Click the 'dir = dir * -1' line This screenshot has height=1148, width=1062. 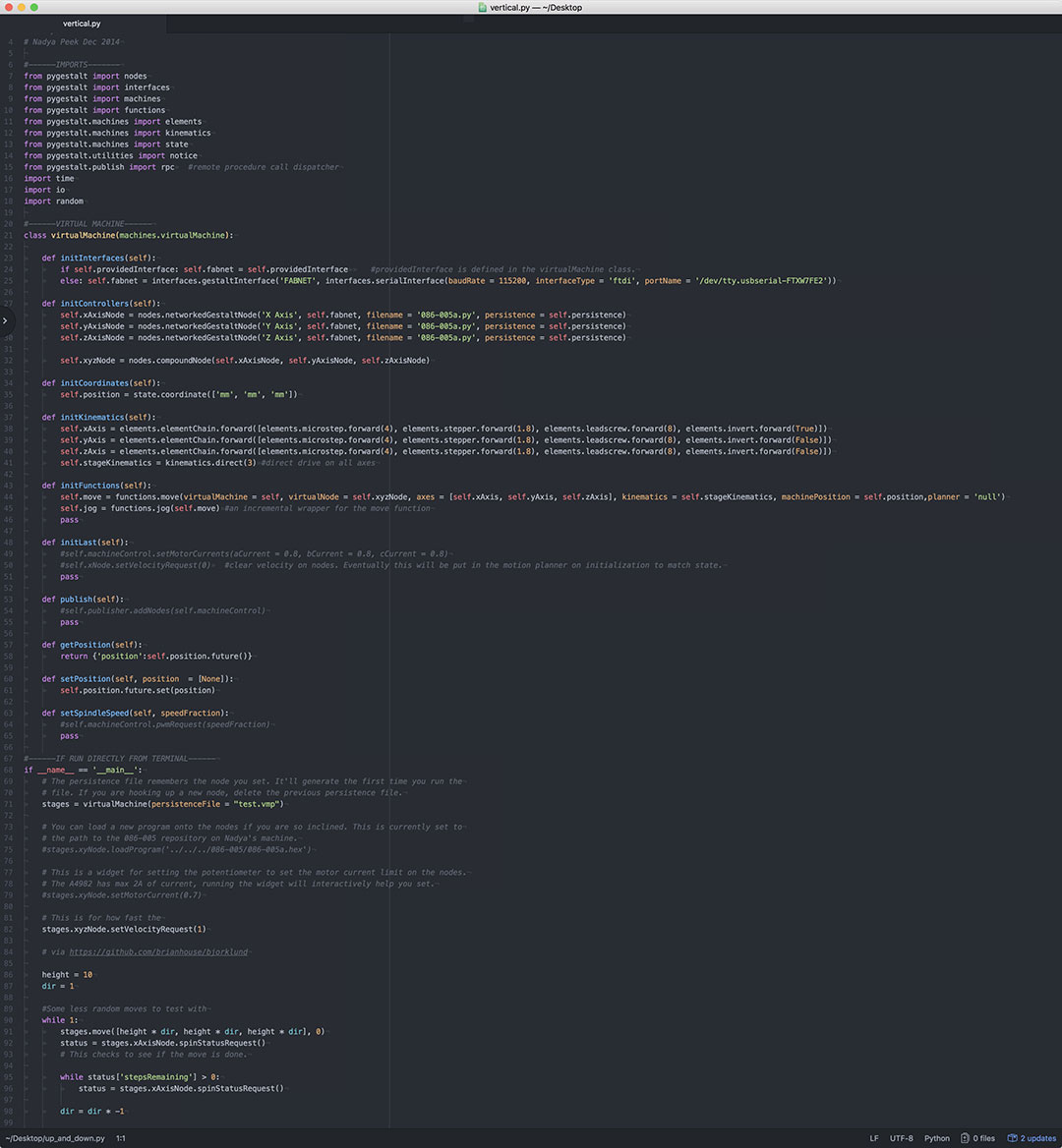point(92,1111)
